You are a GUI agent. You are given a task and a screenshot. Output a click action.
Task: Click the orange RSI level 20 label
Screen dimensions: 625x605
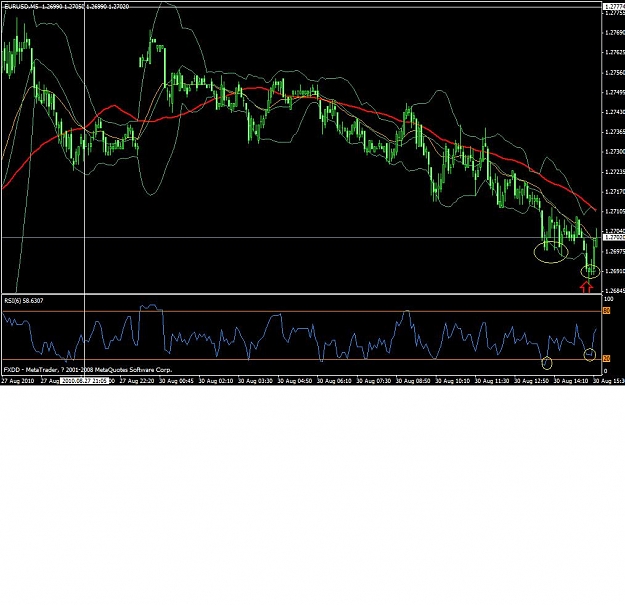[606, 359]
